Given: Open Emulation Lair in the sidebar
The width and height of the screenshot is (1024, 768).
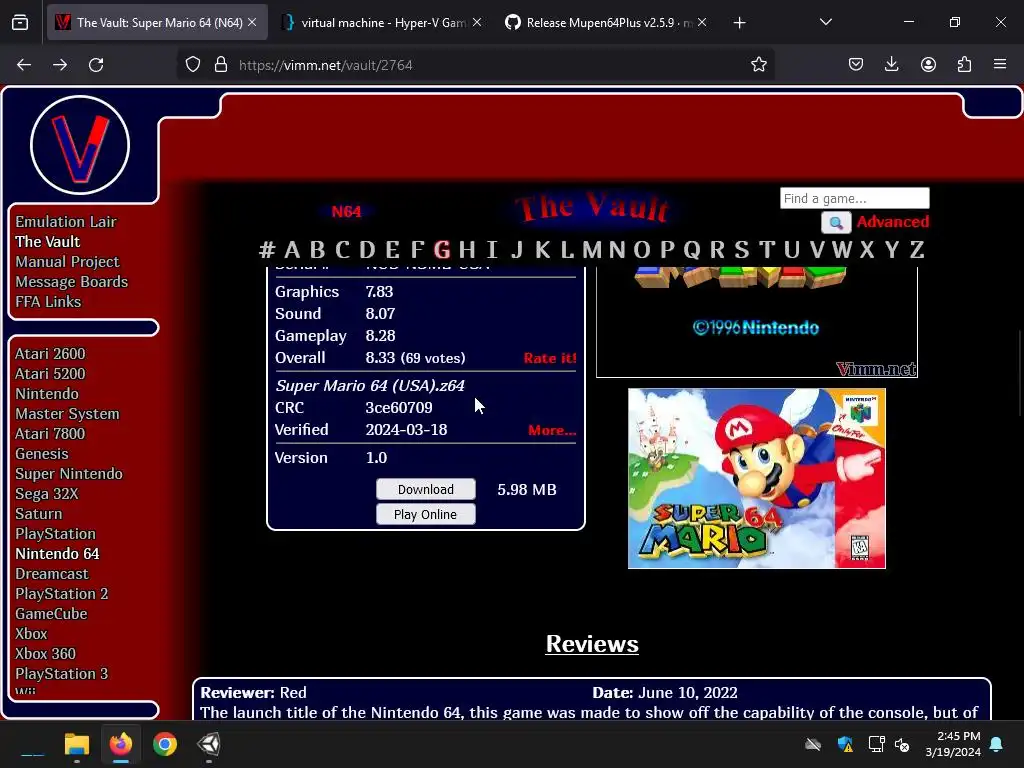Looking at the screenshot, I should coord(66,222).
